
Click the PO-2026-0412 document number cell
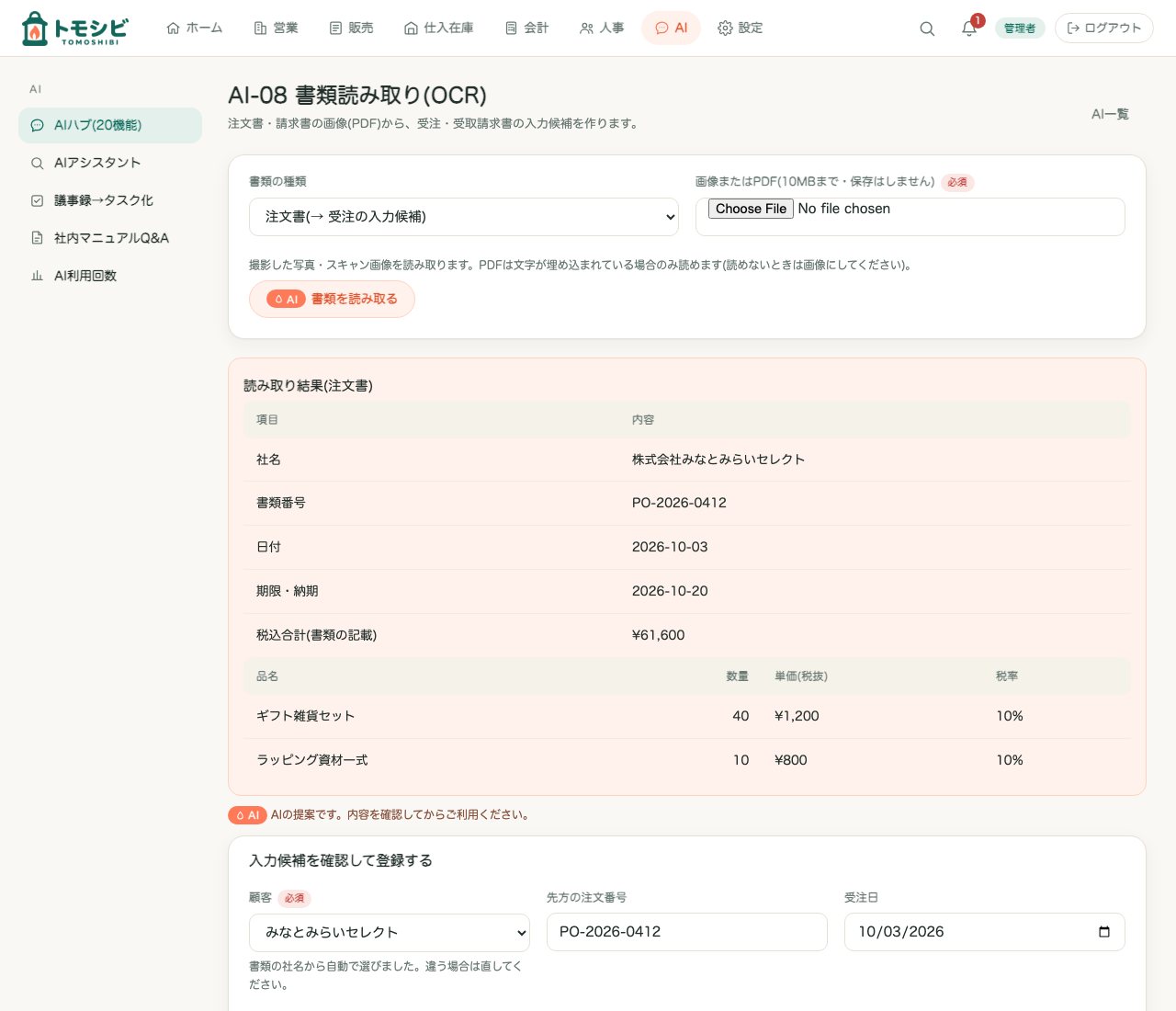pyautogui.click(x=679, y=503)
